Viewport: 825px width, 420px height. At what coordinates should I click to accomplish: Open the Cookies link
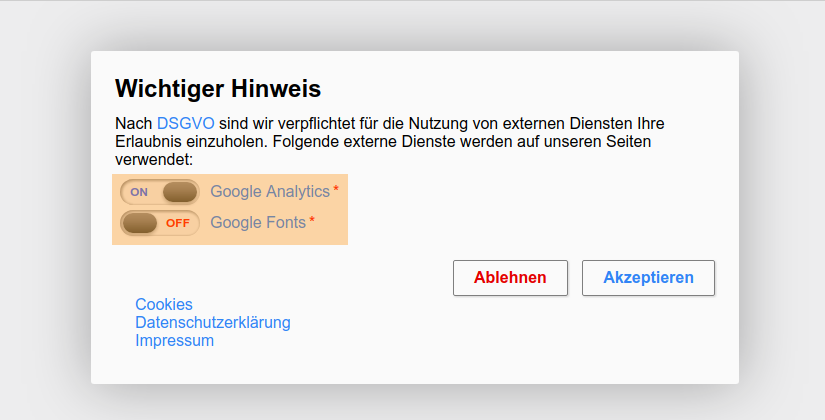coord(164,304)
